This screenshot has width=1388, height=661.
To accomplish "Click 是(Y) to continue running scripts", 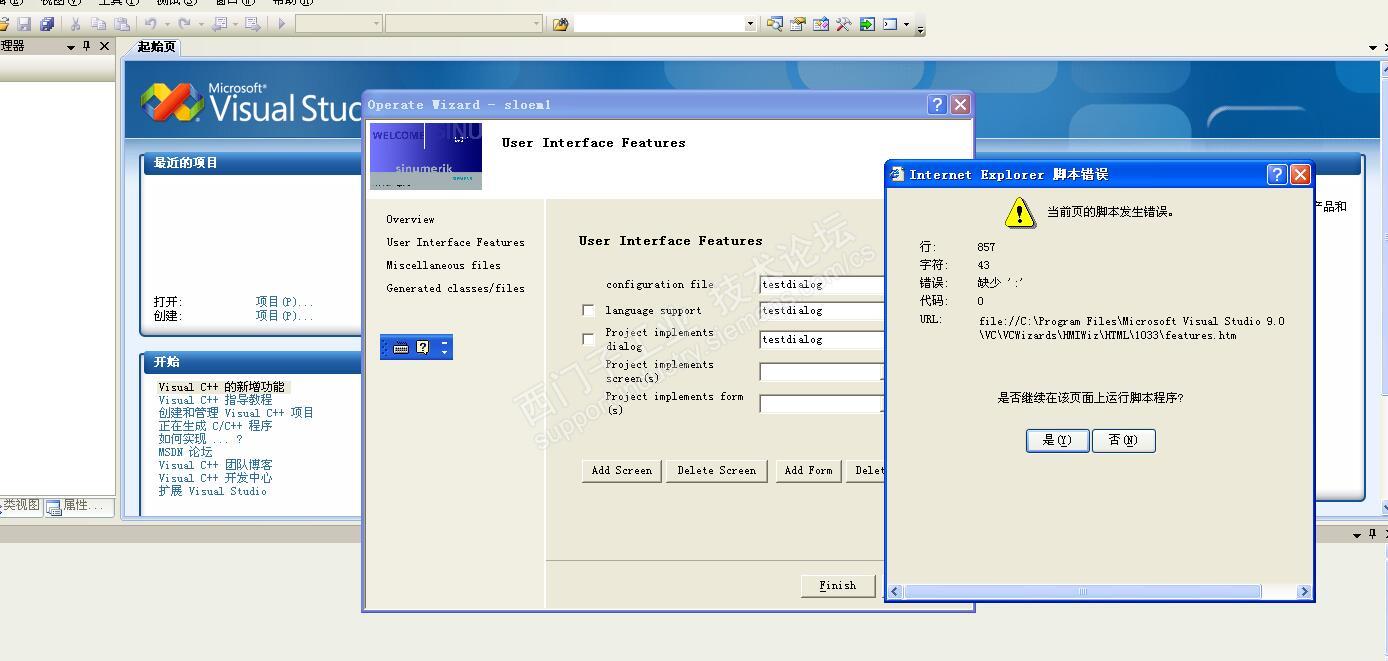I will [1057, 440].
